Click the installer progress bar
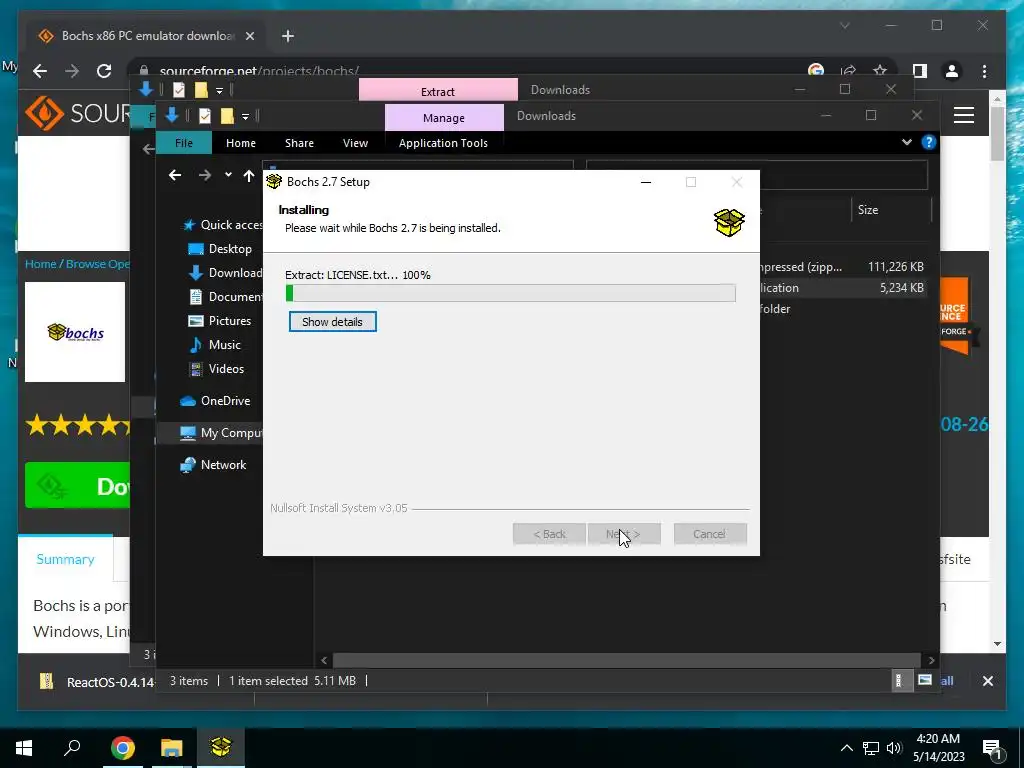 (510, 293)
